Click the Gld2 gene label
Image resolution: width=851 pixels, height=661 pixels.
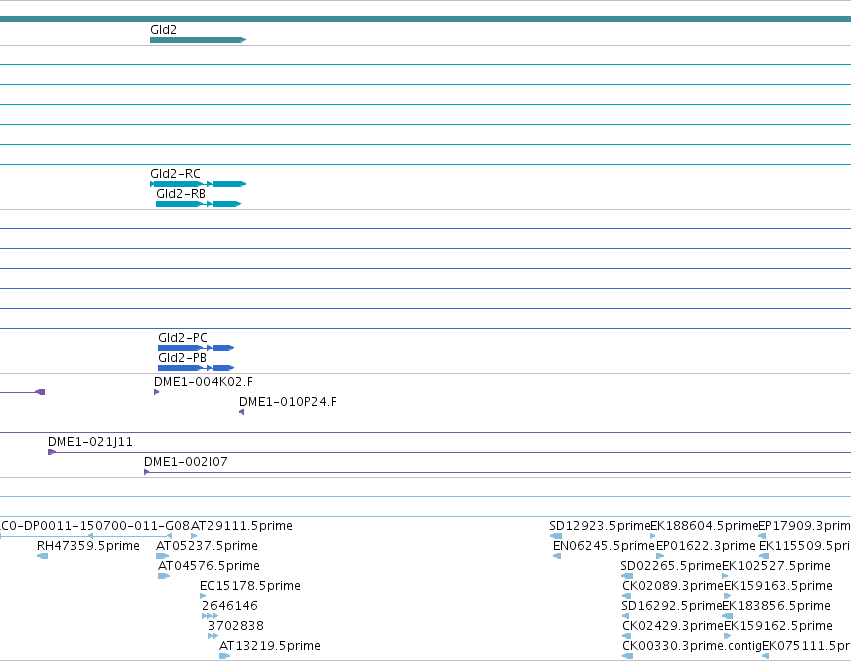coord(163,30)
